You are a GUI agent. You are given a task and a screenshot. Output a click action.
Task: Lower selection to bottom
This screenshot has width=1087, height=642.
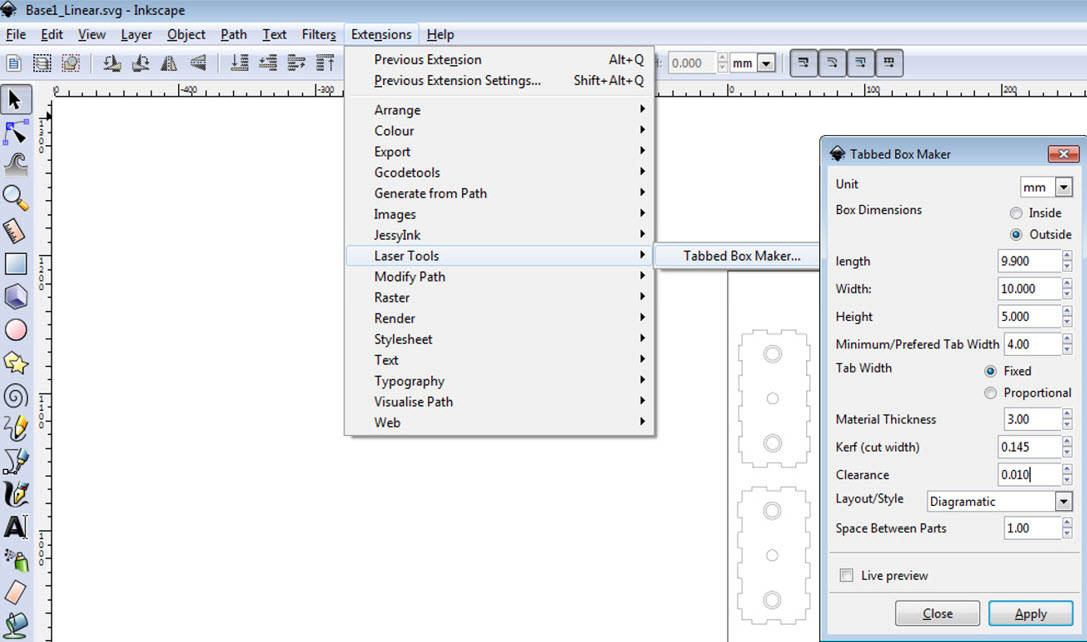[239, 63]
